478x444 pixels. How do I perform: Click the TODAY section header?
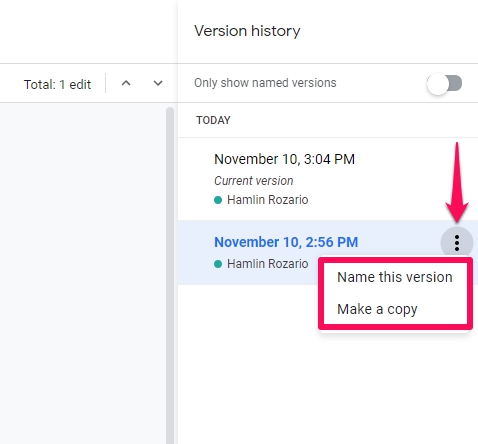tap(213, 120)
